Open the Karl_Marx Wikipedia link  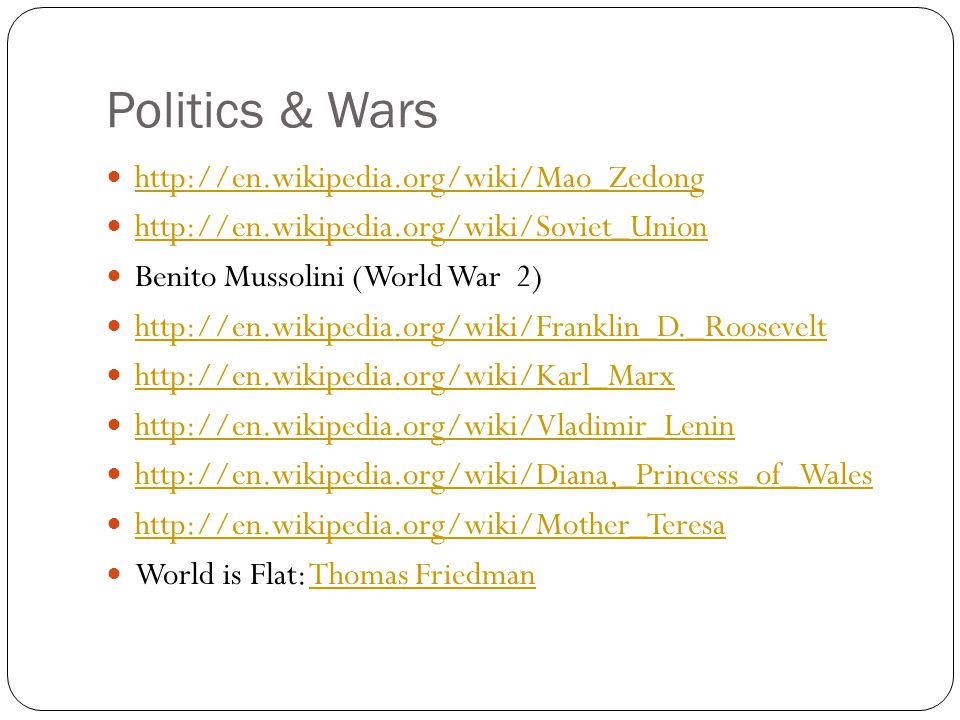pyautogui.click(x=404, y=377)
